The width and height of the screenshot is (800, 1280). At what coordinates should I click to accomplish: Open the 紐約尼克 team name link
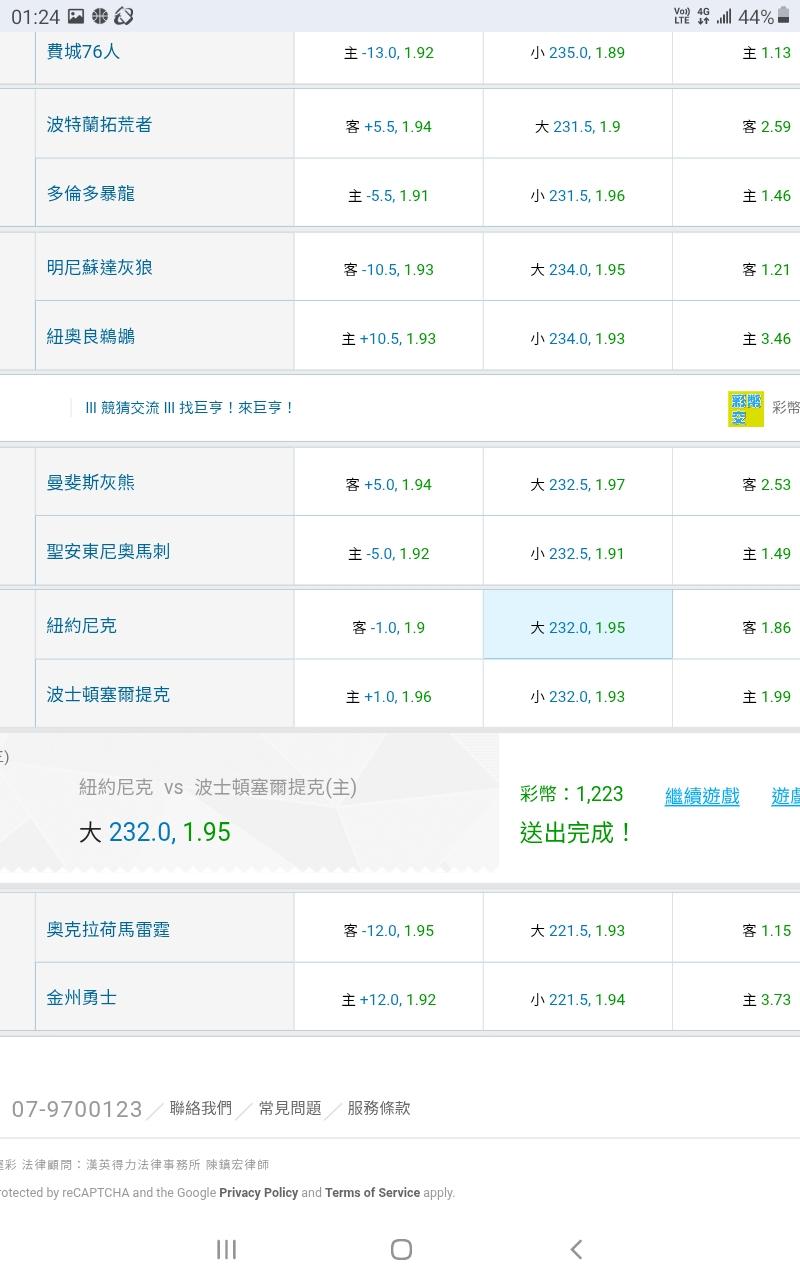point(82,626)
